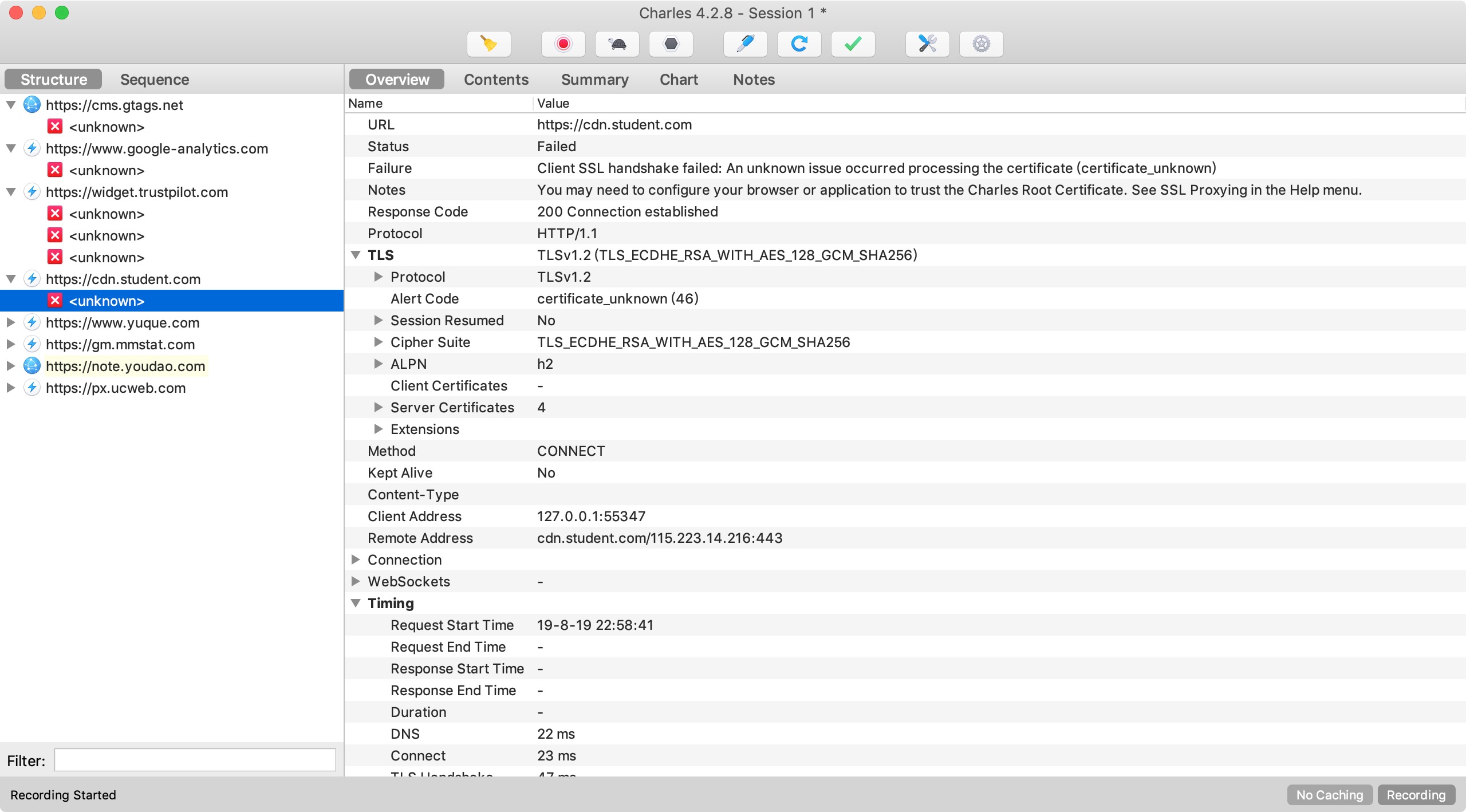
Task: Toggle the No Caching status button
Action: click(x=1329, y=795)
